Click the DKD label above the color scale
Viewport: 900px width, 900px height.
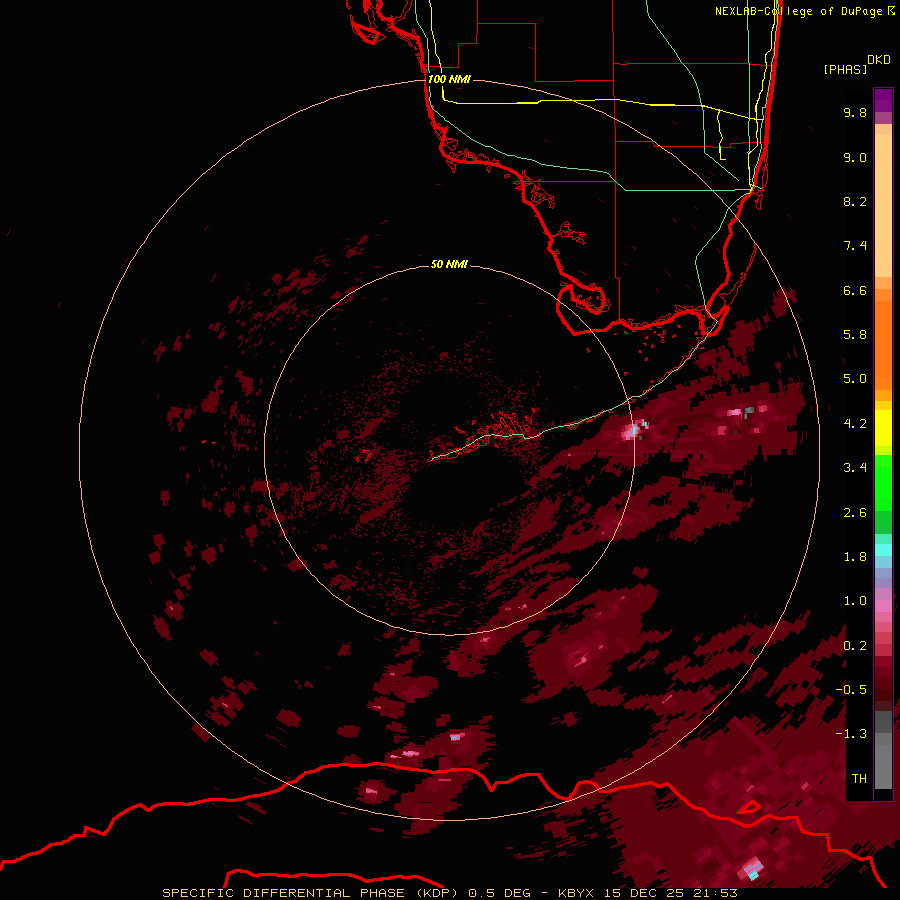[879, 60]
